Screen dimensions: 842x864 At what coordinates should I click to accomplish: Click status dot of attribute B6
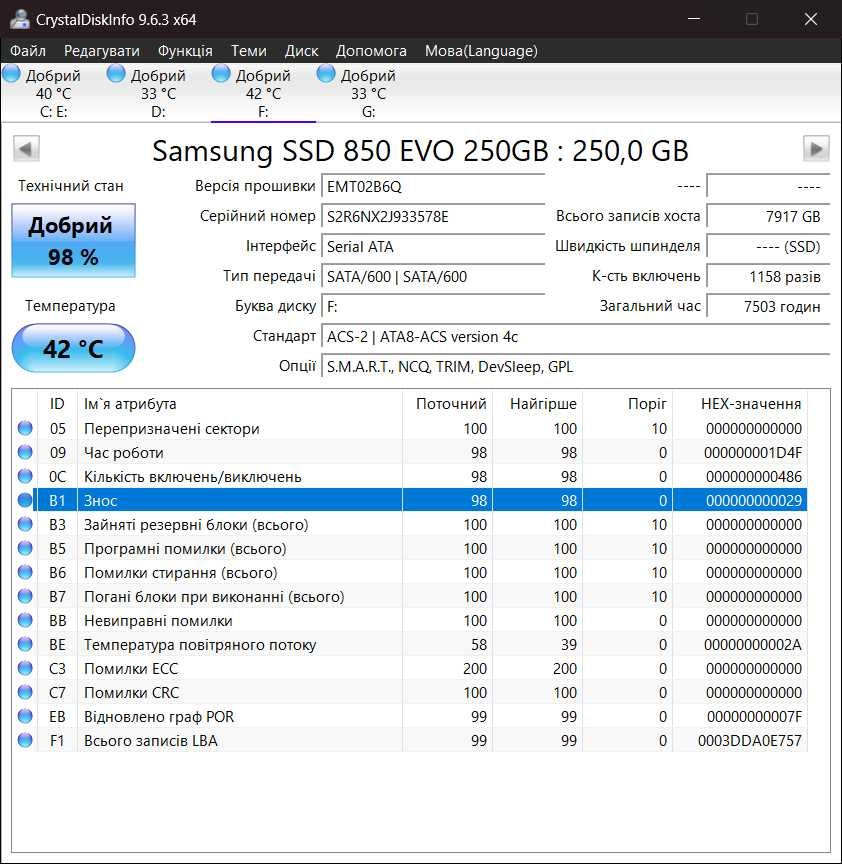click(x=25, y=573)
